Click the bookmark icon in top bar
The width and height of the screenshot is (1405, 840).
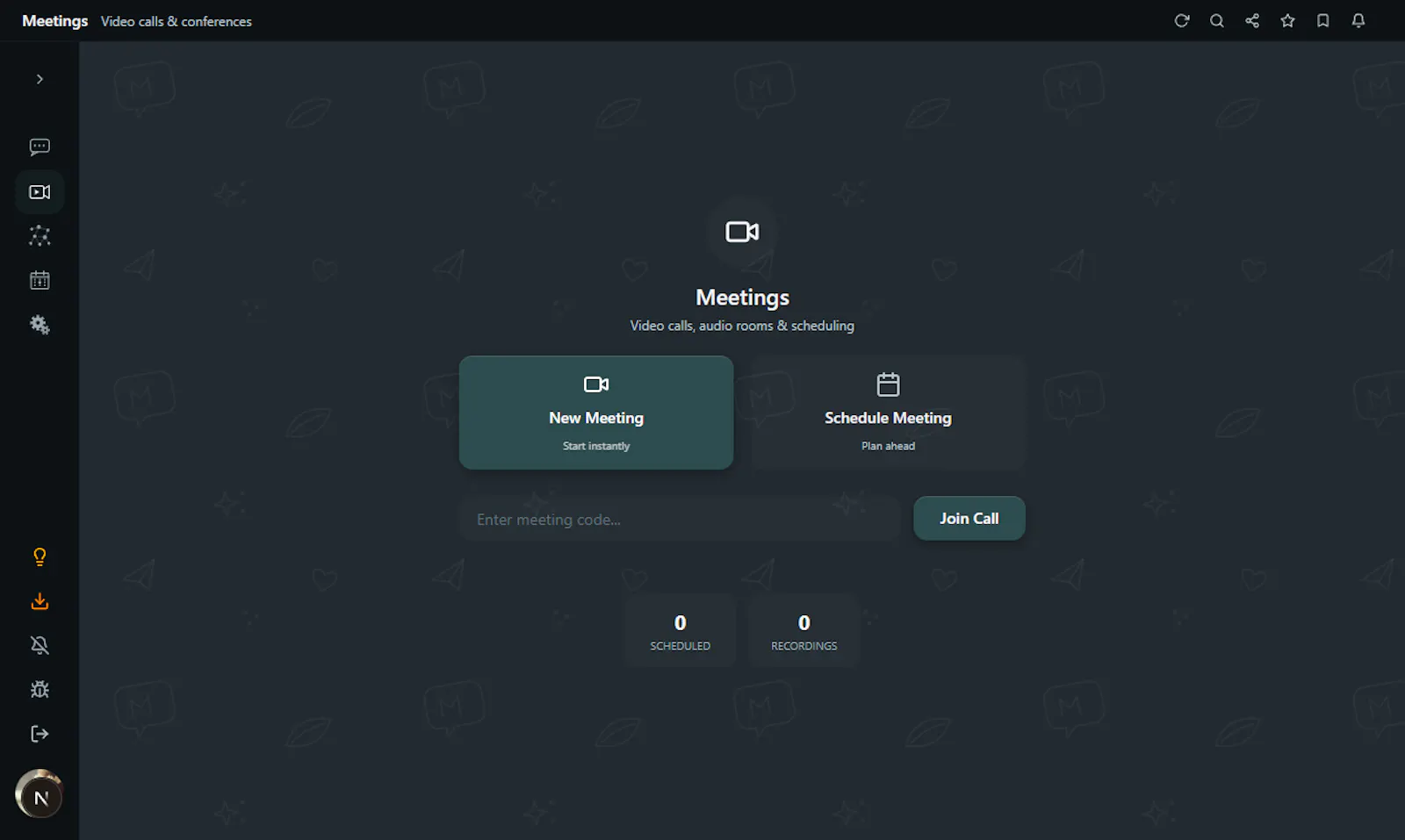(1322, 21)
